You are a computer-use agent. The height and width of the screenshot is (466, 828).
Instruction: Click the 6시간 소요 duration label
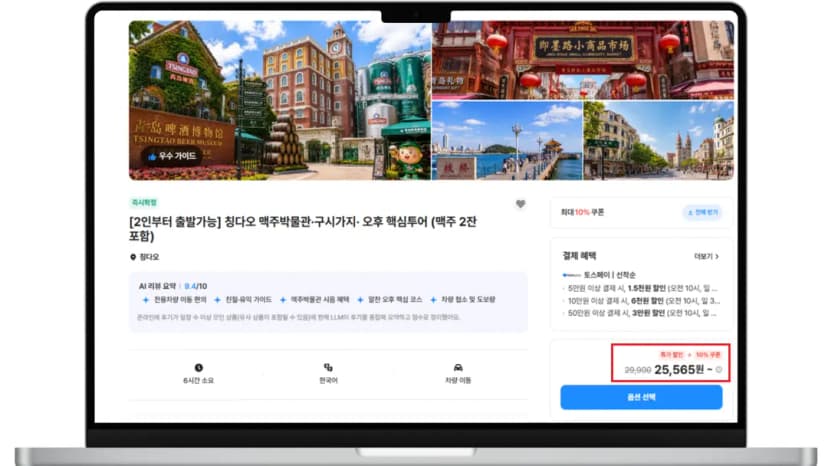199,380
